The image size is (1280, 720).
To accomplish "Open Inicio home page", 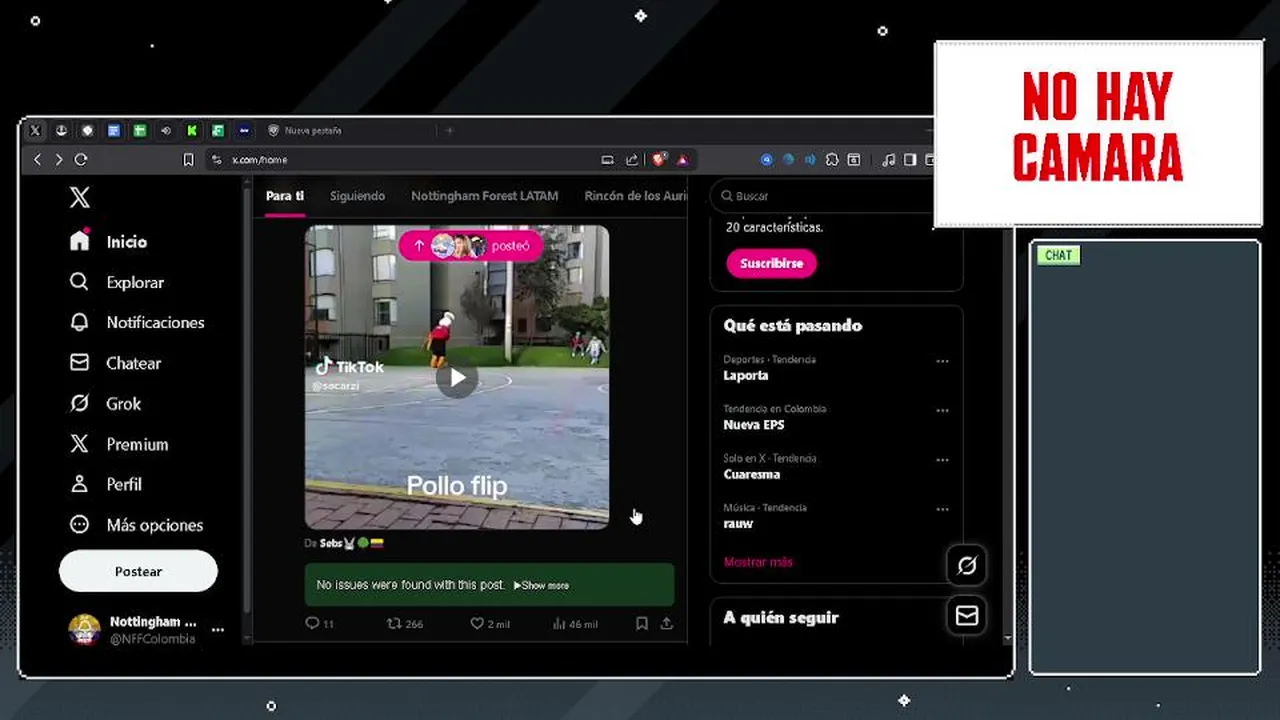I will click(108, 242).
